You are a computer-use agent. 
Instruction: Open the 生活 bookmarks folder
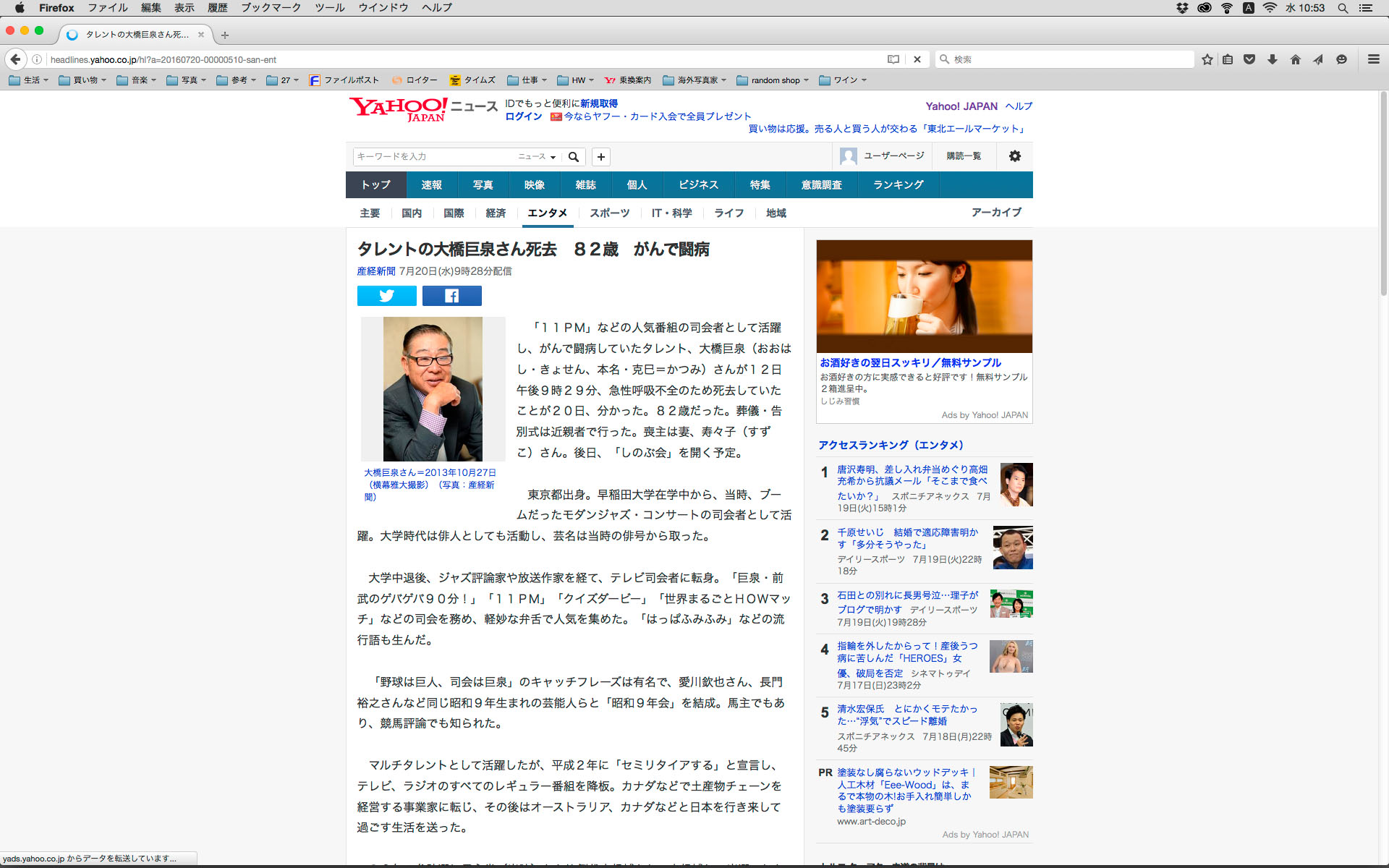pos(29,80)
